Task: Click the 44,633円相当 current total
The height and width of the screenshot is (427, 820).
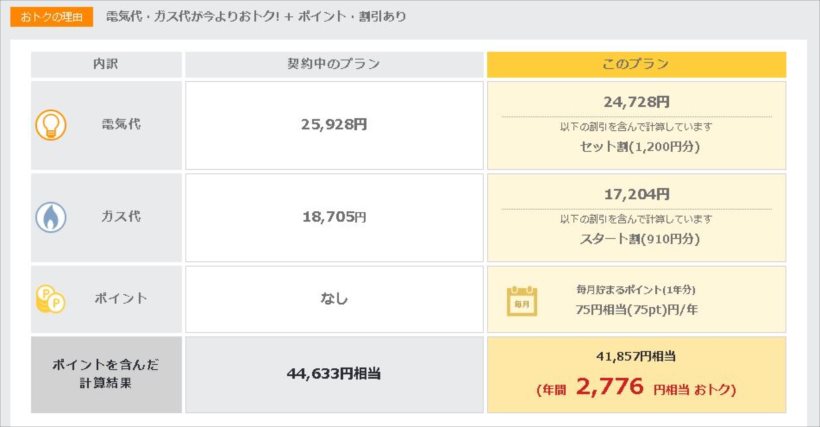Action: point(334,374)
